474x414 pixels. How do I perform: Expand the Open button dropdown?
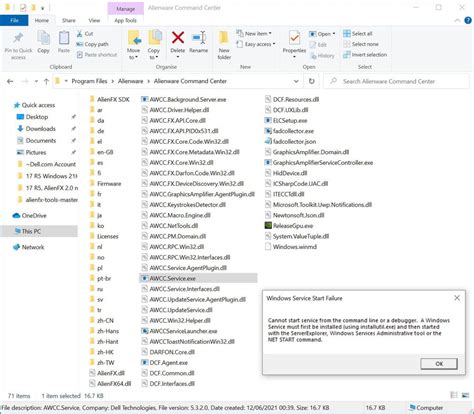[x=334, y=34]
